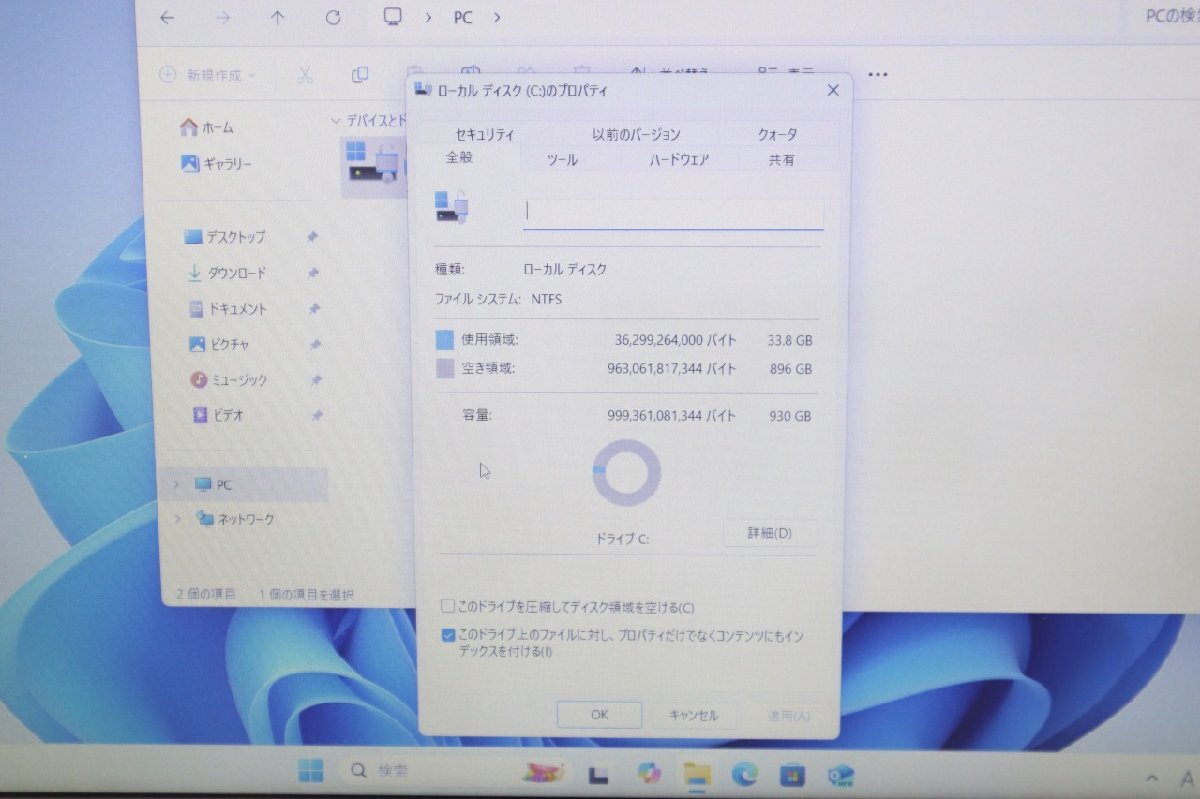Image resolution: width=1200 pixels, height=799 pixels.
Task: Open the ダウンロード folder in the sidebar
Action: [225, 273]
